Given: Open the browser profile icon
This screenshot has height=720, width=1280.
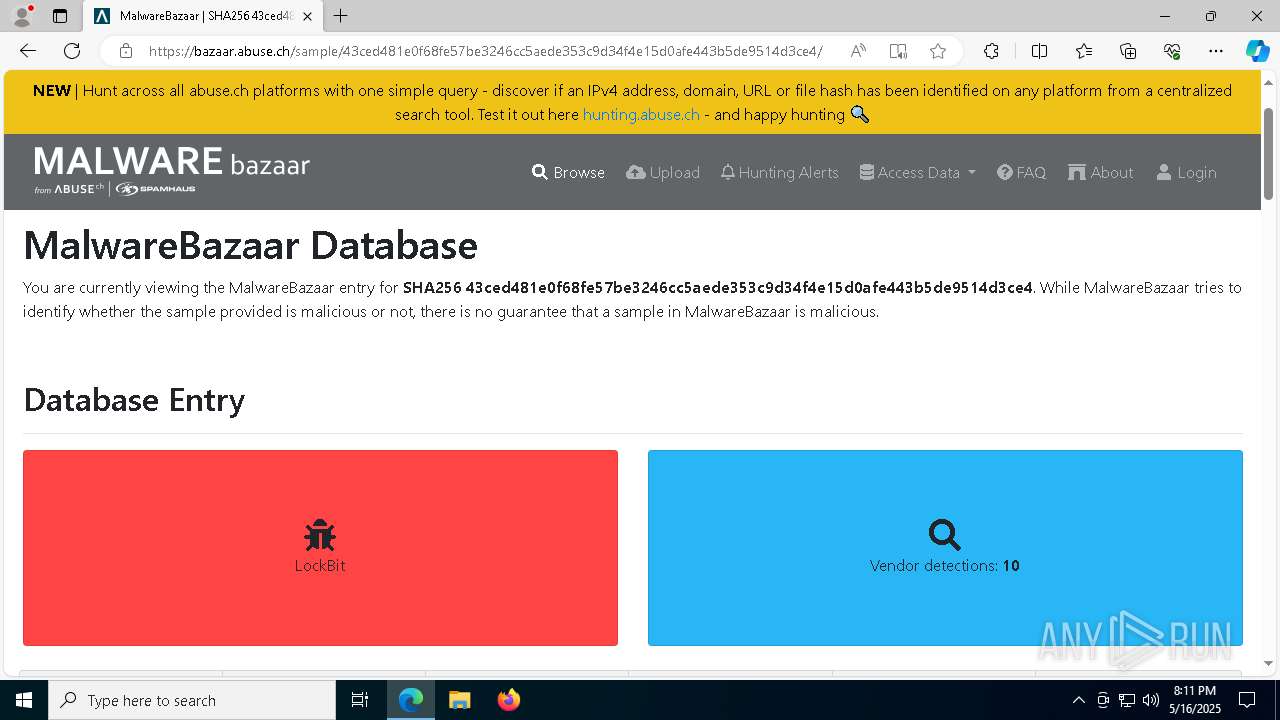Looking at the screenshot, I should 23,16.
